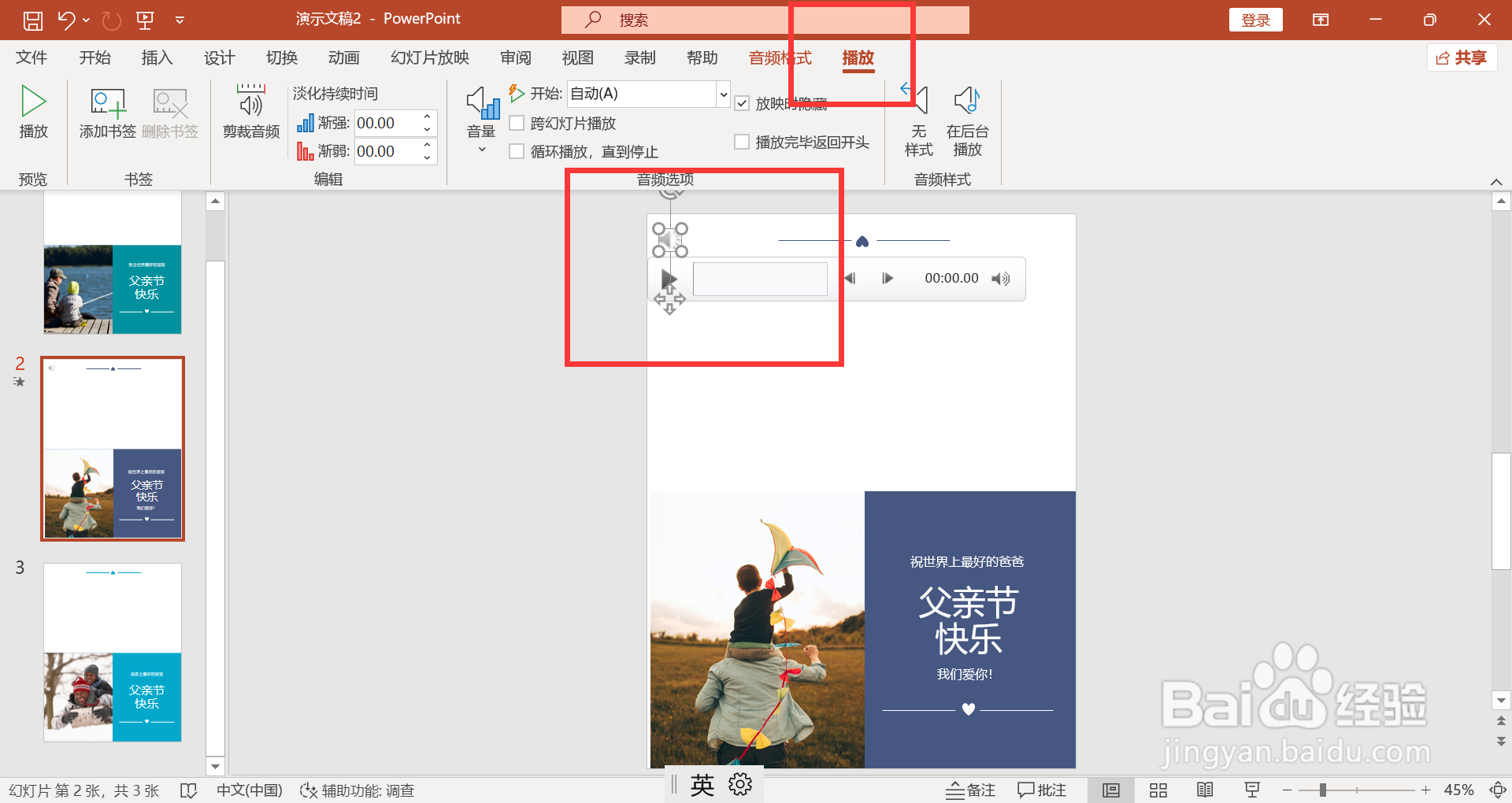Click the Save icon in title bar
This screenshot has height=803, width=1512.
click(x=33, y=20)
